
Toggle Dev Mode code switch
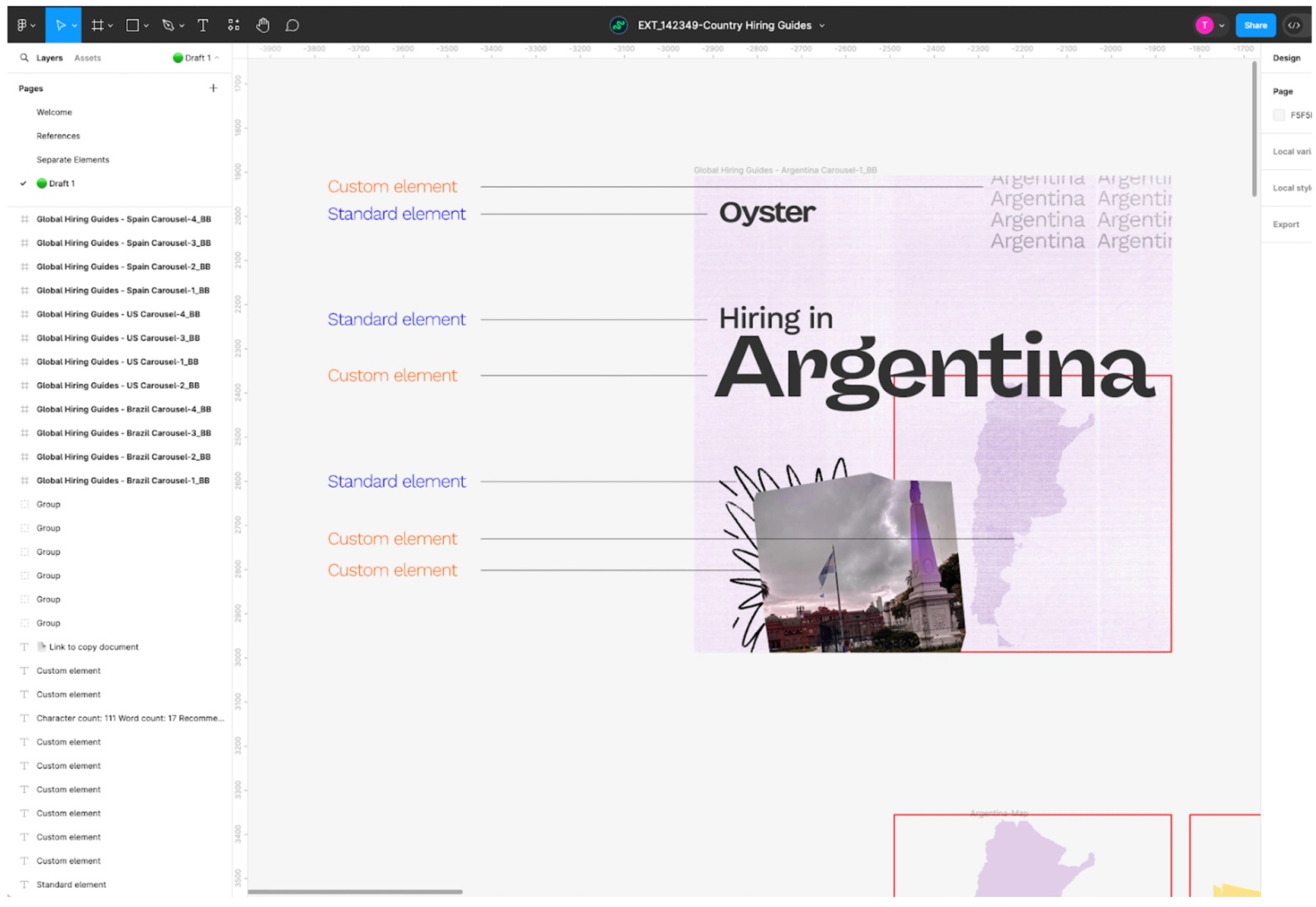point(1294,25)
